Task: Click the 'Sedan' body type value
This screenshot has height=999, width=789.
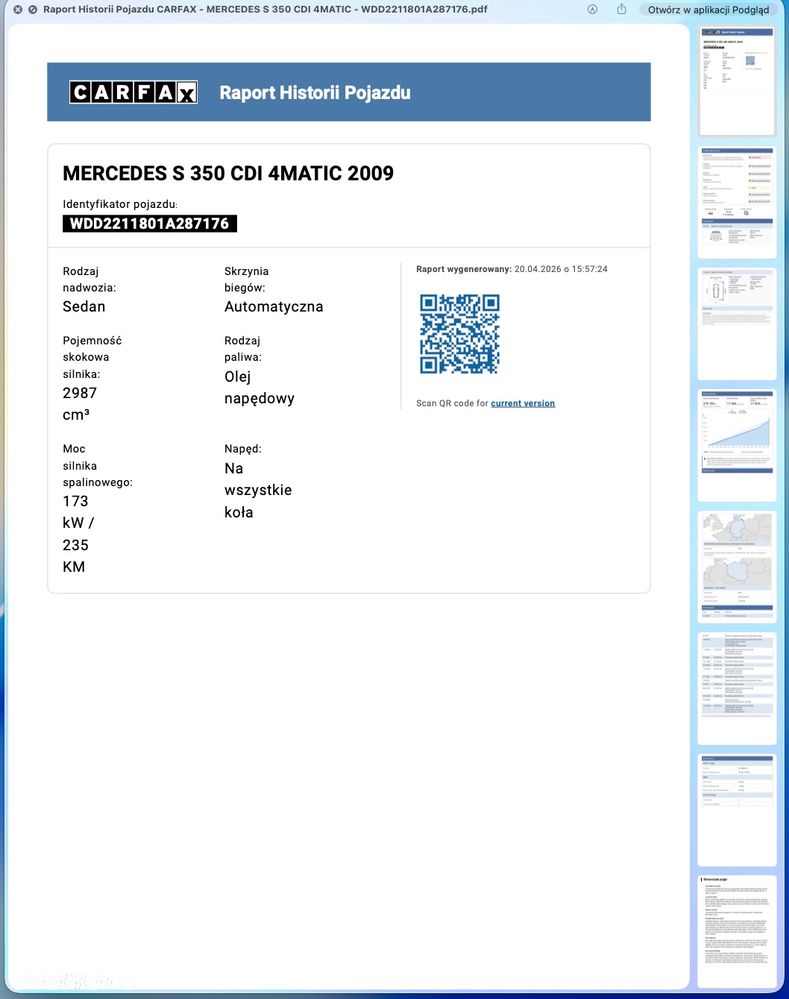Action: (83, 306)
